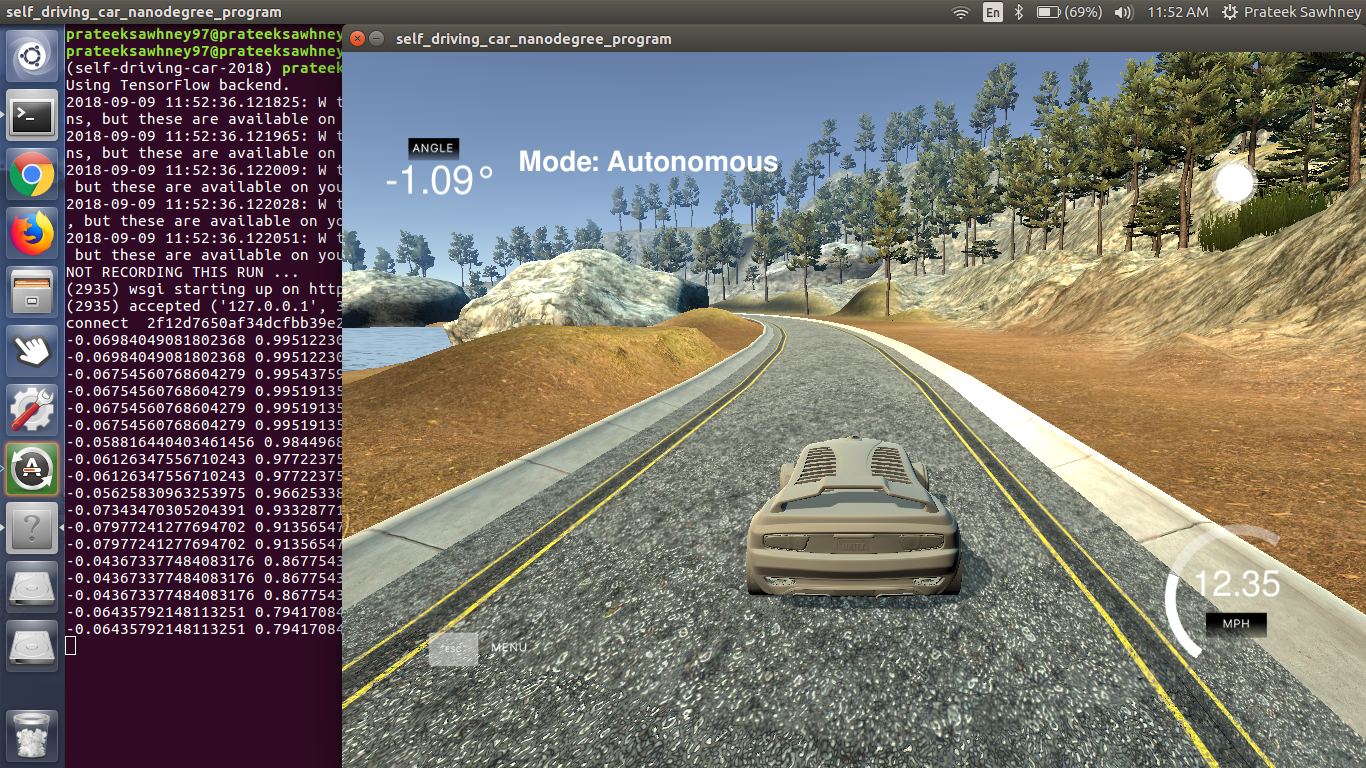Screen dimensions: 1366x768
Task: Open the Ubuntu Dash search launcher
Action: [32, 56]
